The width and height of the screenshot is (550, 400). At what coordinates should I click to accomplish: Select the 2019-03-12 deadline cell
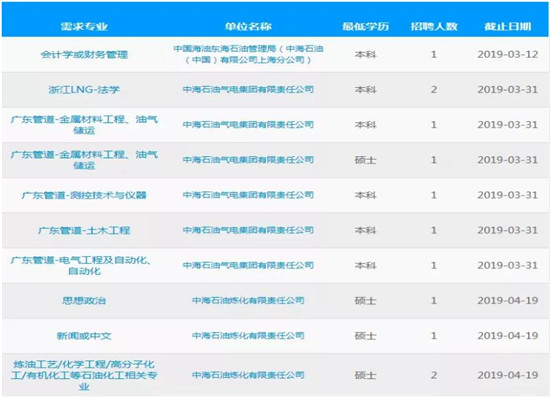[x=508, y=54]
